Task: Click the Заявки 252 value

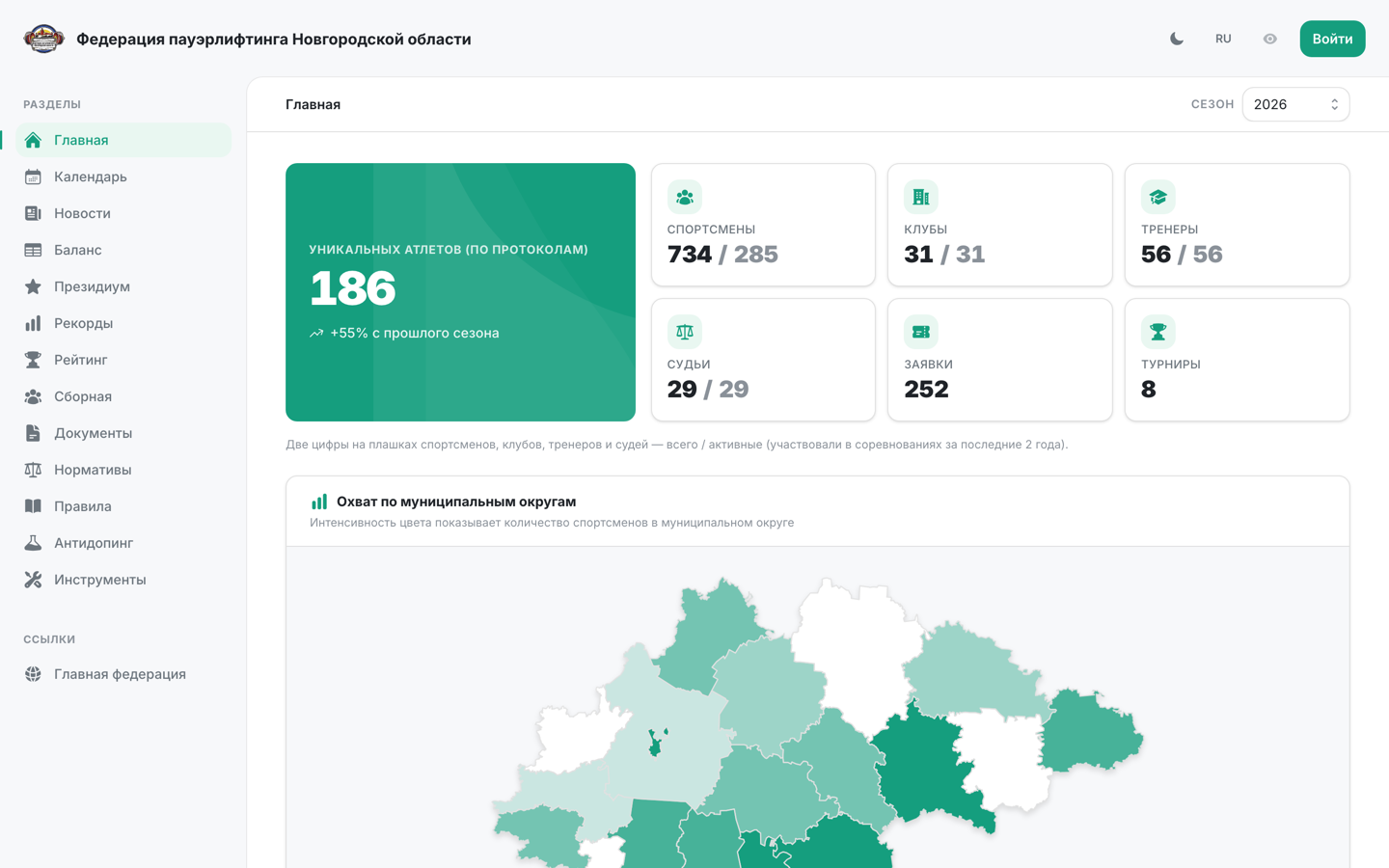Action: (x=926, y=390)
